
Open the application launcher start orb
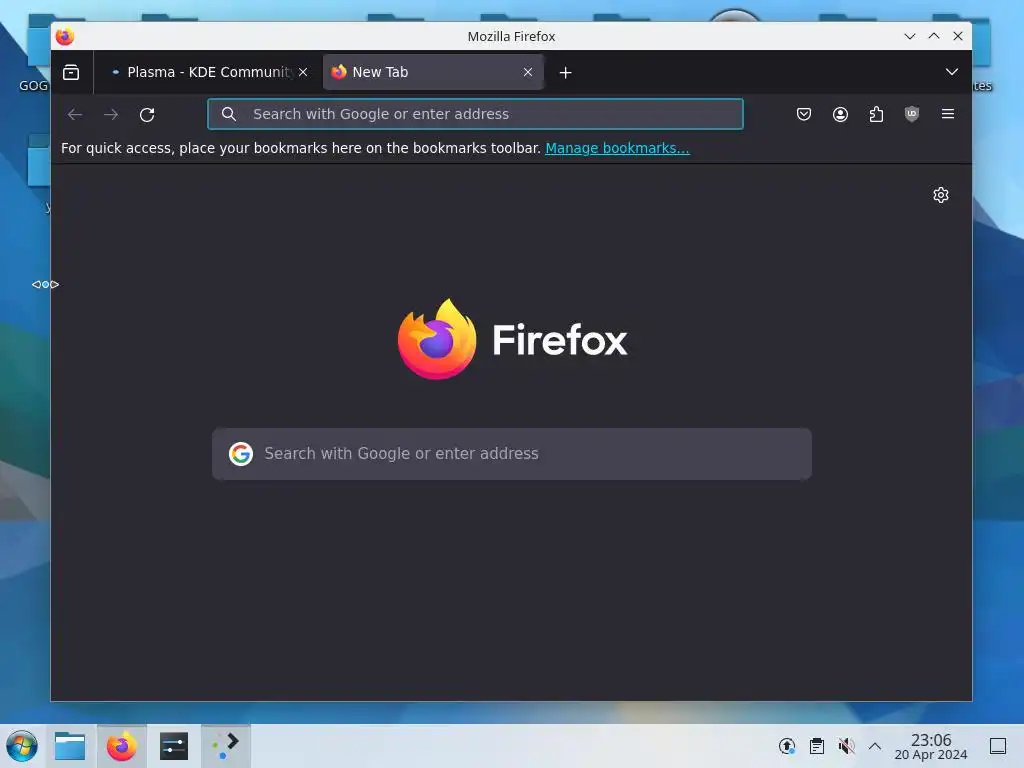coord(22,746)
